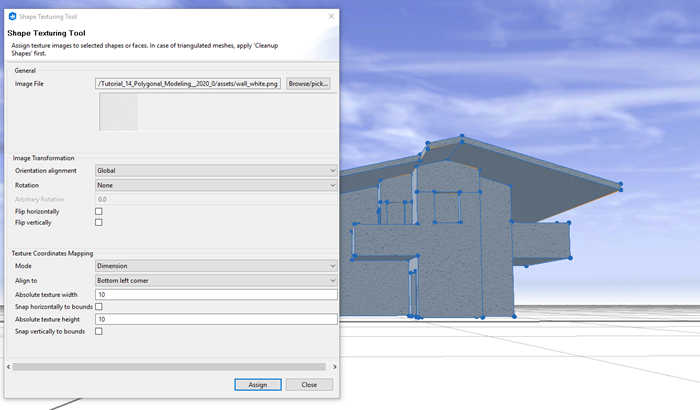Screen dimensions: 700x410
Task: Click the texture image preview thumbnail
Action: tap(118, 112)
